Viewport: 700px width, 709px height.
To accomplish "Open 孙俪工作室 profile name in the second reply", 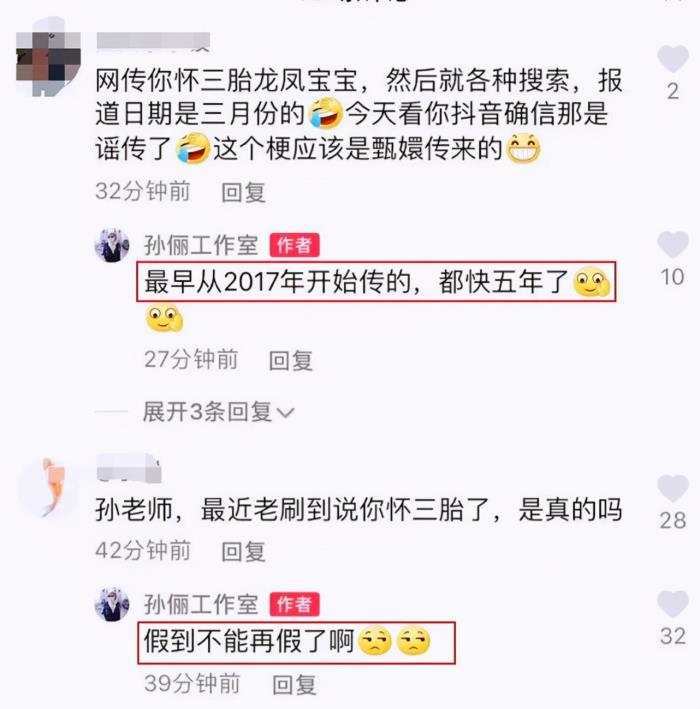I will point(201,605).
